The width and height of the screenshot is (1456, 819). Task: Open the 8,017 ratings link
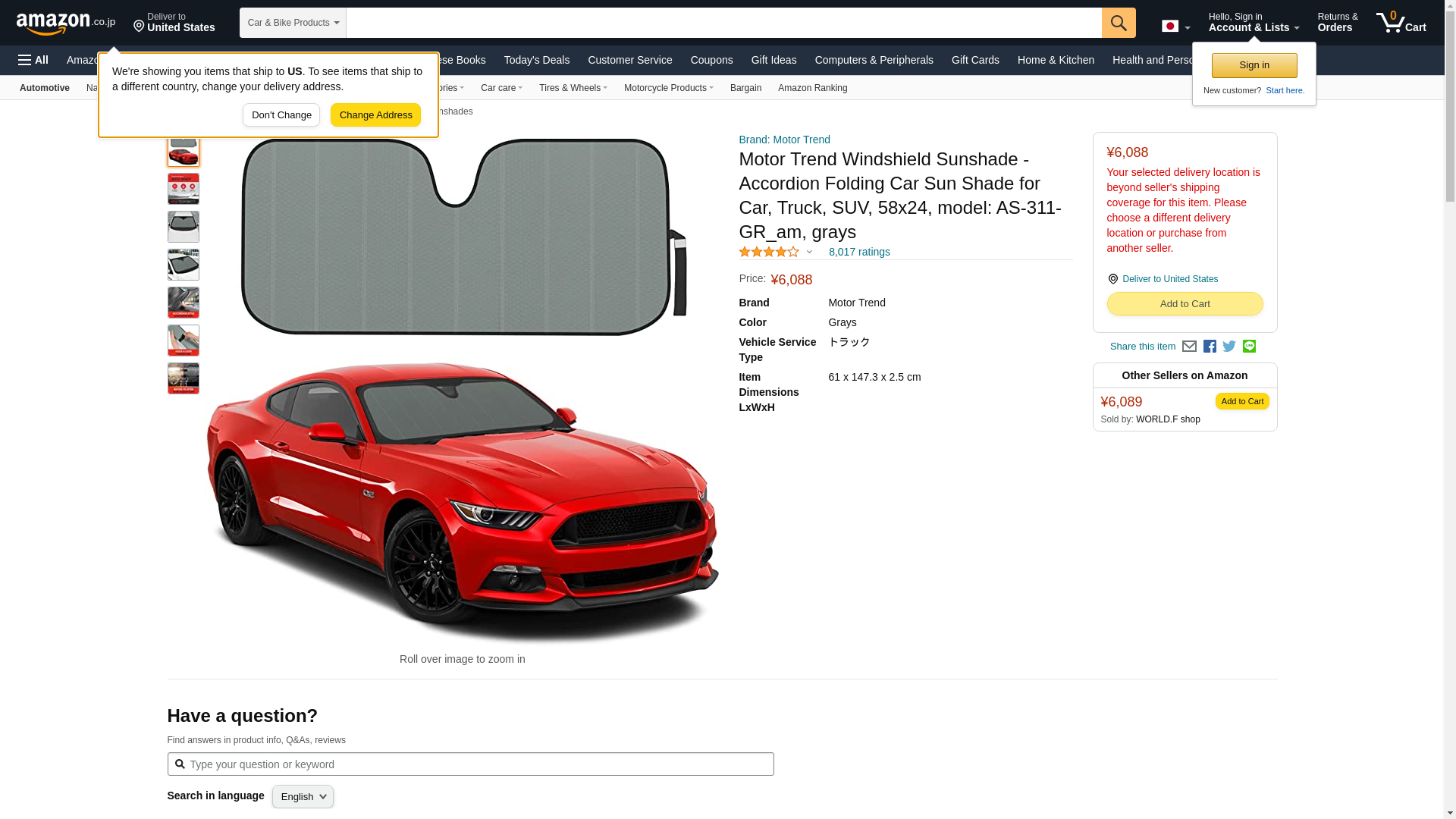point(858,252)
